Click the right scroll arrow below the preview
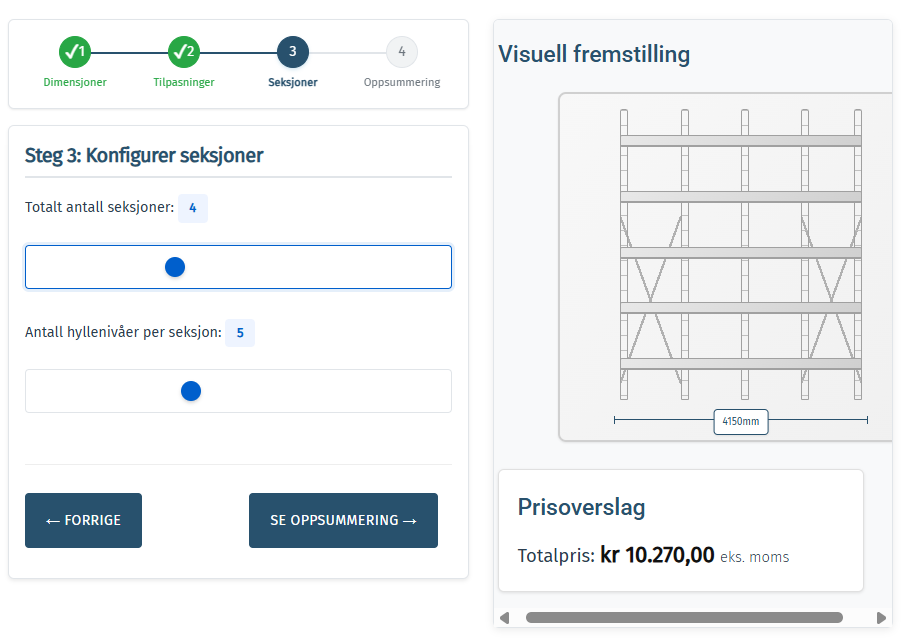 coord(882,618)
